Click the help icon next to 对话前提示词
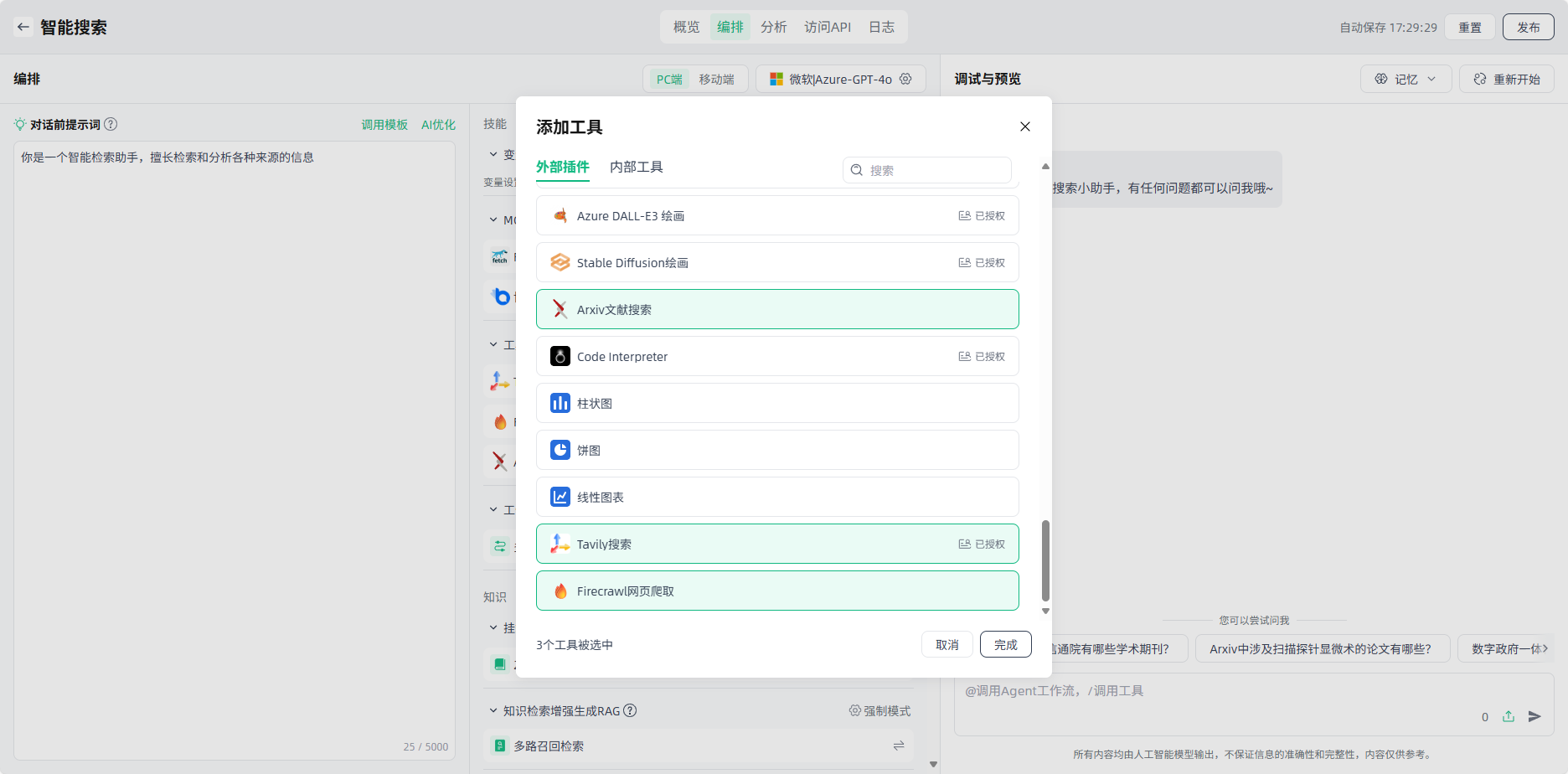Screen dimensions: 1568x774 tap(111, 124)
